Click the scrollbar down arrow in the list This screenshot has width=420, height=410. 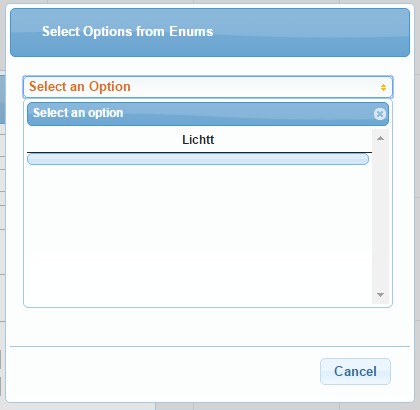380,295
